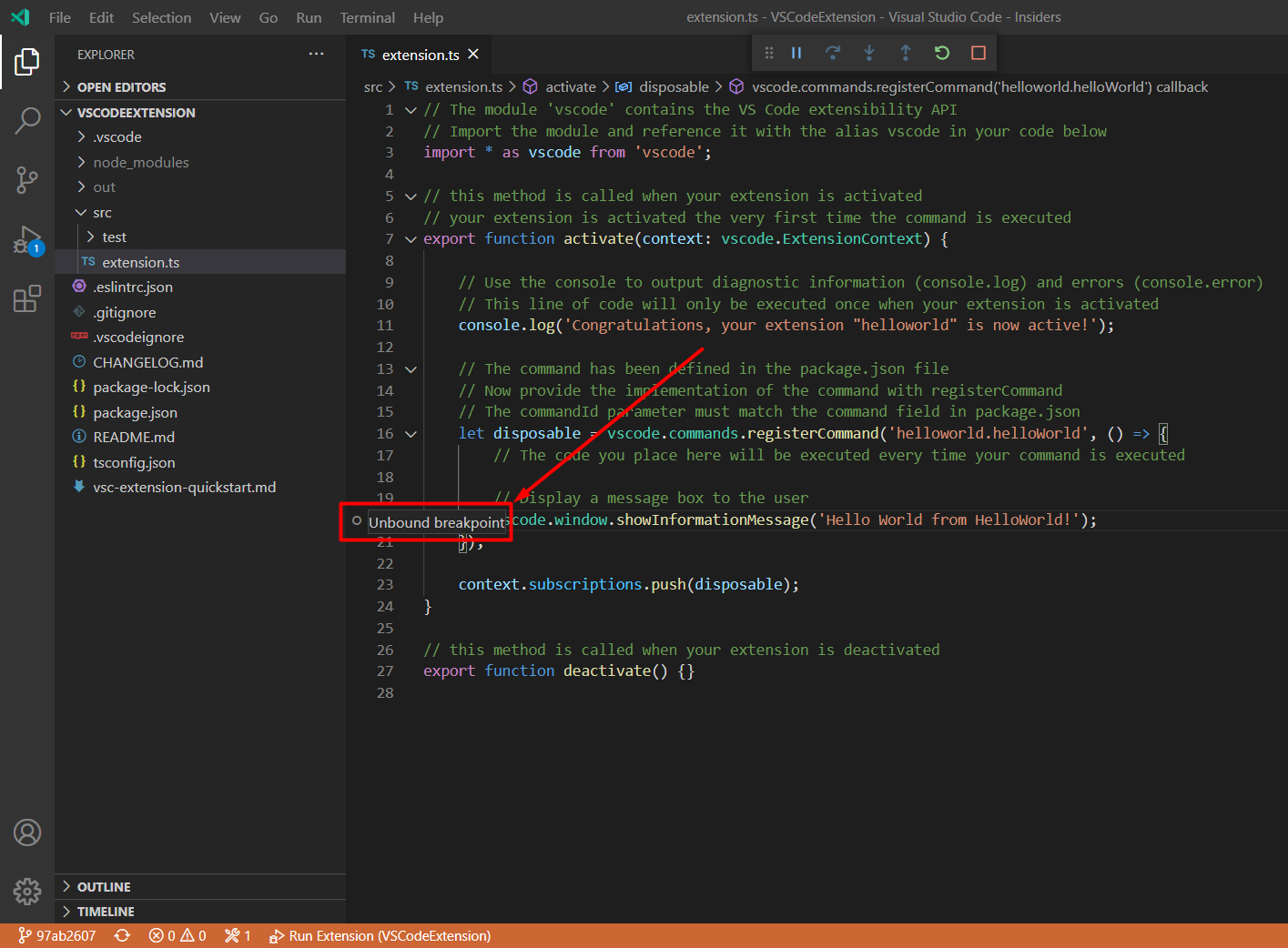Stop the debug session
Image resolution: width=1288 pixels, height=948 pixels.
[979, 53]
